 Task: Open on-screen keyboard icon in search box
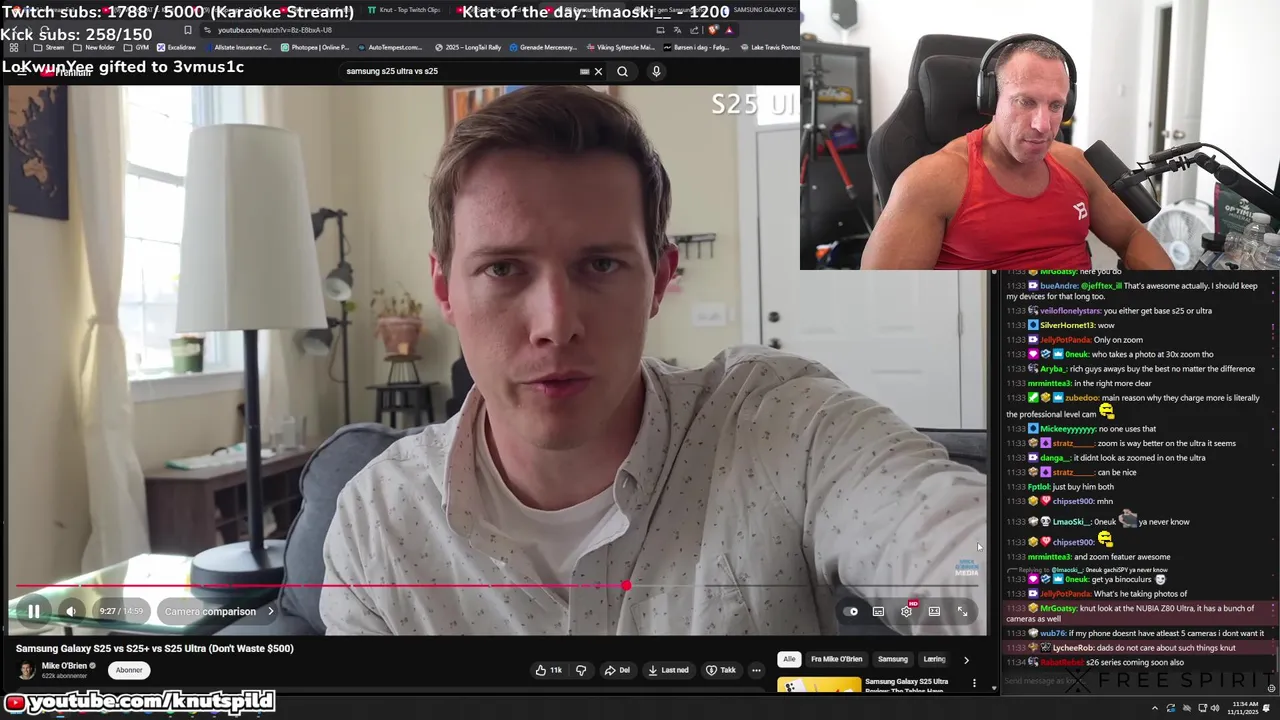click(x=584, y=71)
